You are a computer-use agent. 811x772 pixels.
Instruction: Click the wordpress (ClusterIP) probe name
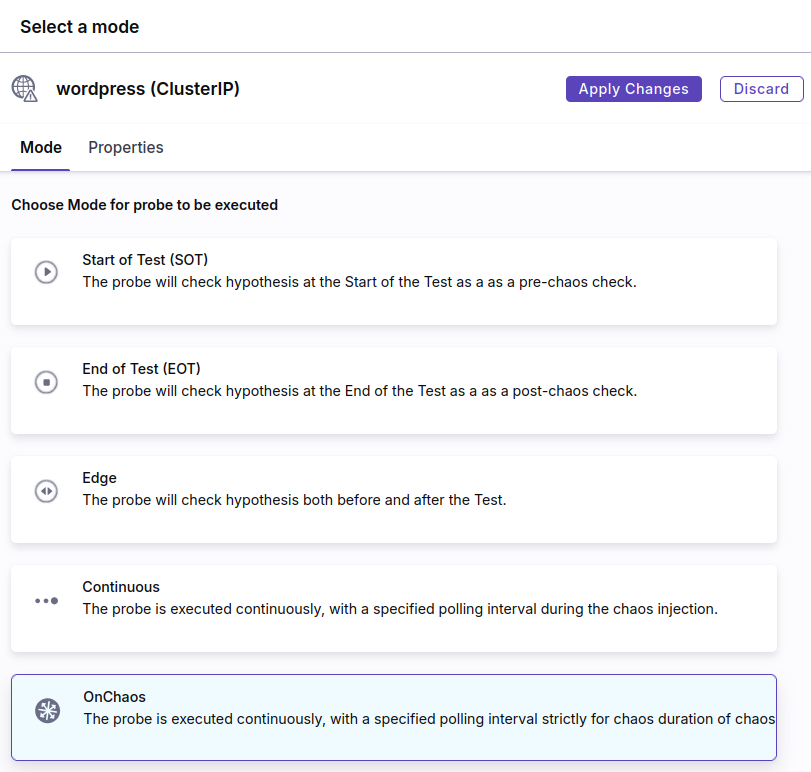(148, 89)
